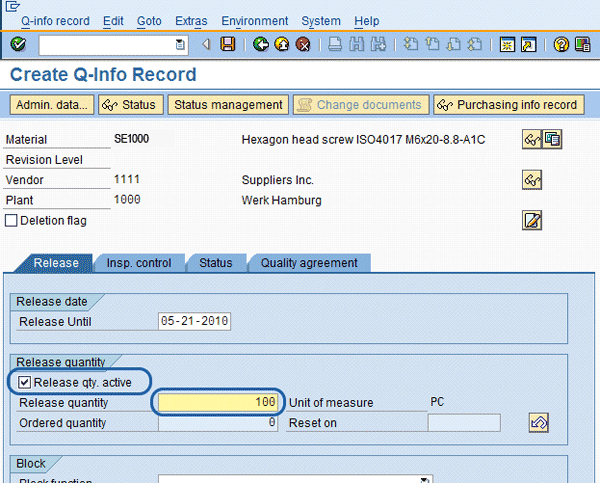Click the display glasses icon beside Material

tap(532, 139)
